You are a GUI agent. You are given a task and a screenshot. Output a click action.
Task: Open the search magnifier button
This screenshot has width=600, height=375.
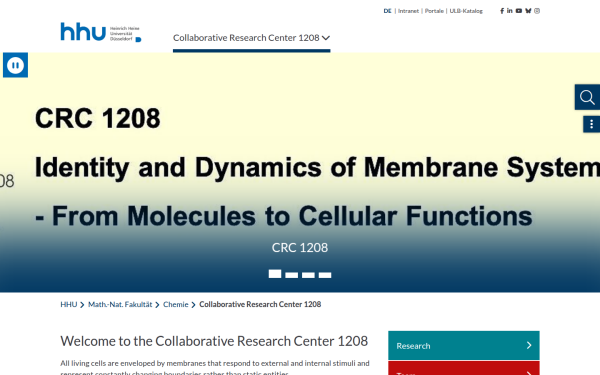click(x=587, y=97)
